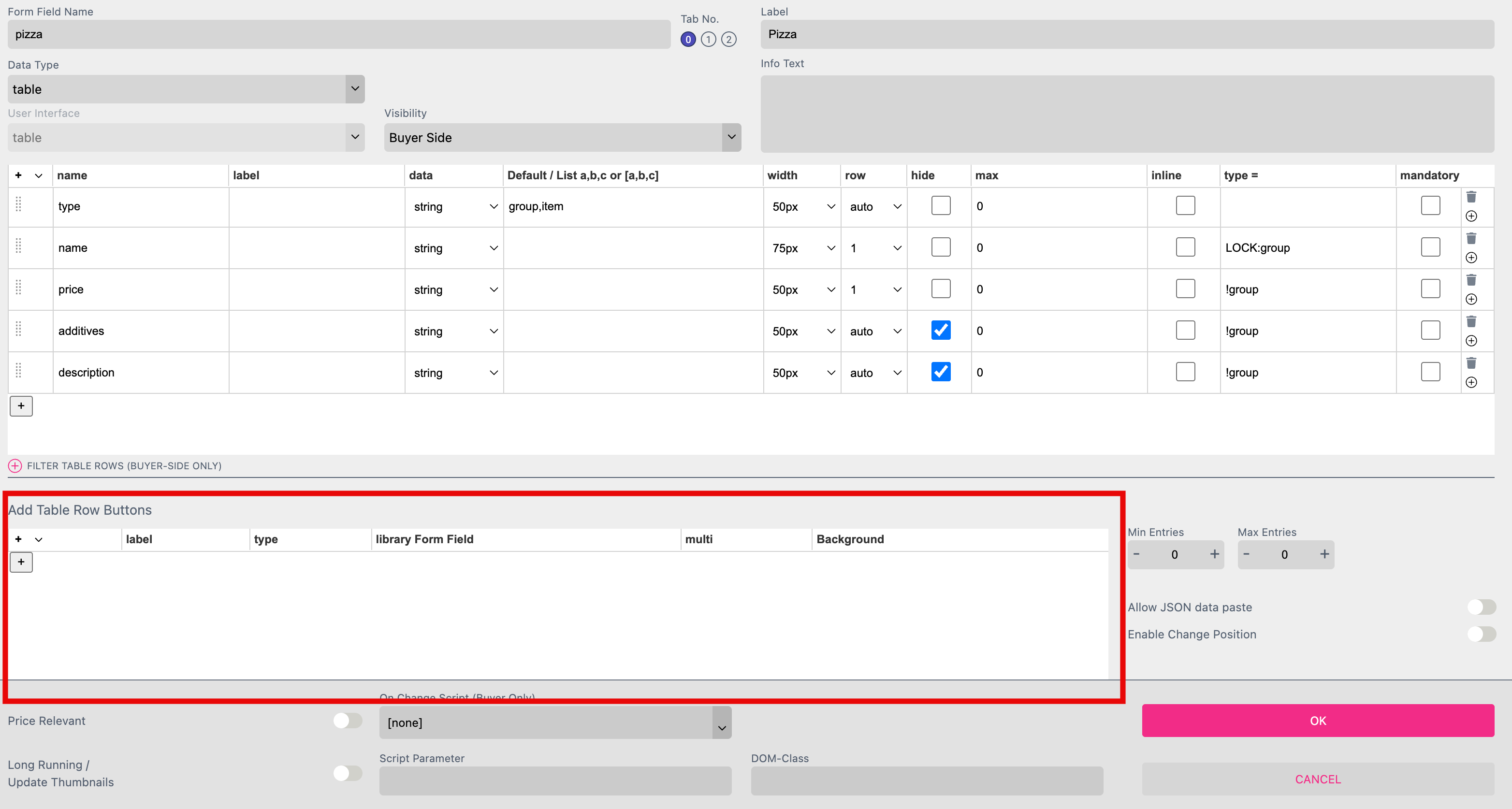Image resolution: width=1512 pixels, height=809 pixels.
Task: Click the circled plus on the 'name' row
Action: tap(1471, 258)
